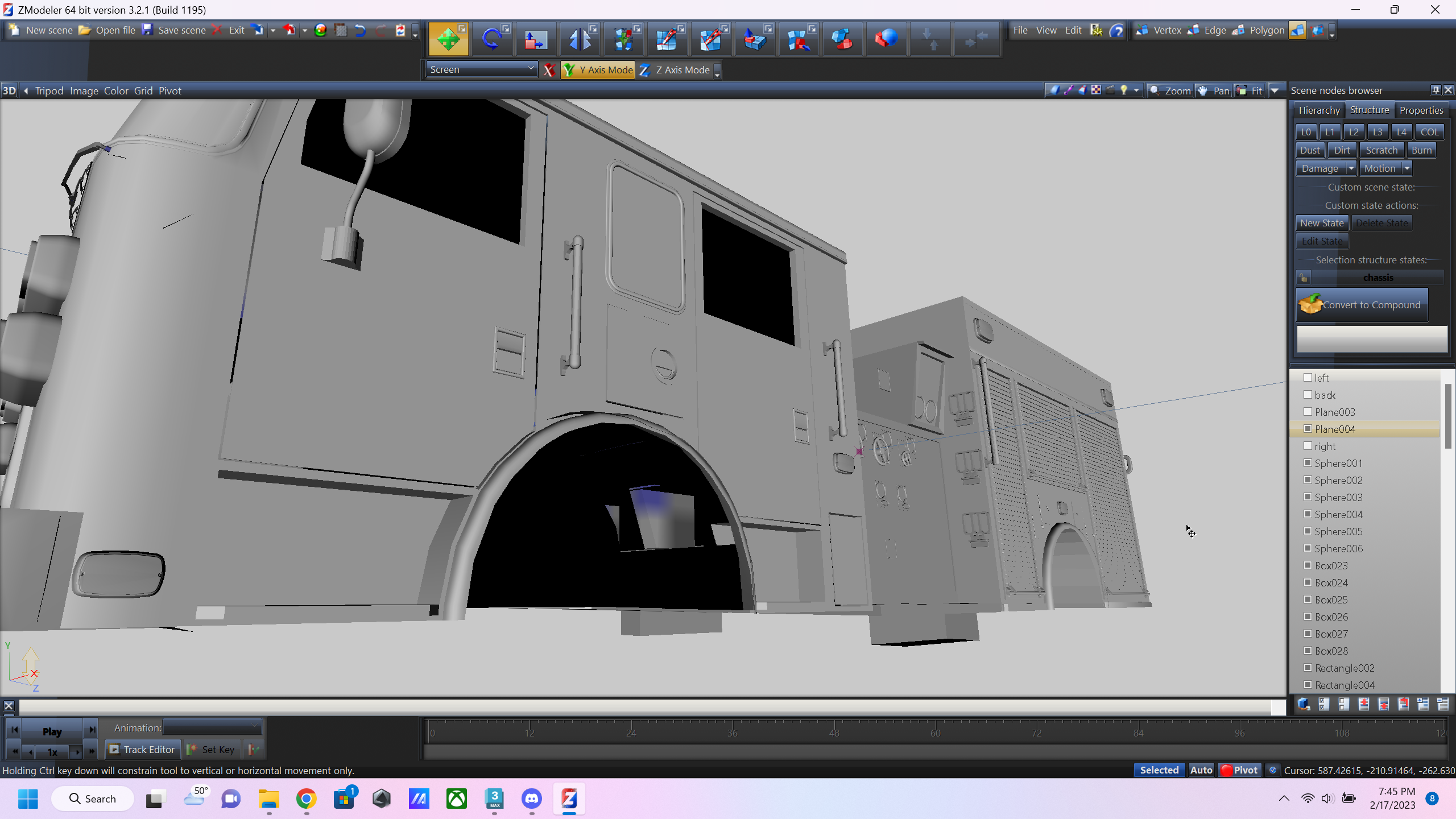Click the blue undo arrow icon
This screenshot has height=819, width=1456.
click(x=360, y=31)
